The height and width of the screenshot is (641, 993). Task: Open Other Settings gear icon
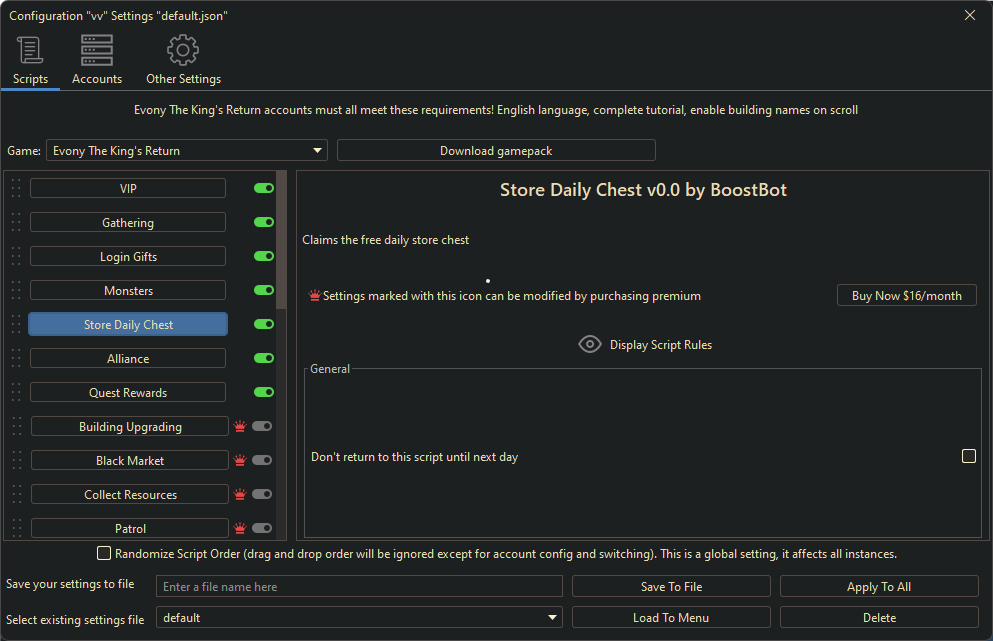click(183, 50)
